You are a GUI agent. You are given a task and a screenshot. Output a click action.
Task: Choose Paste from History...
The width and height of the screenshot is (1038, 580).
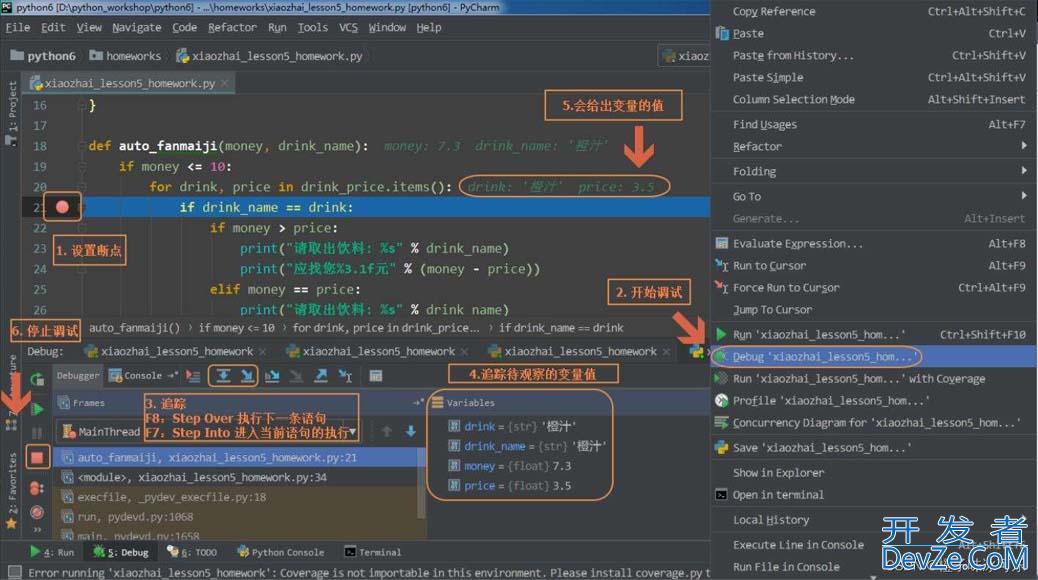click(874, 56)
